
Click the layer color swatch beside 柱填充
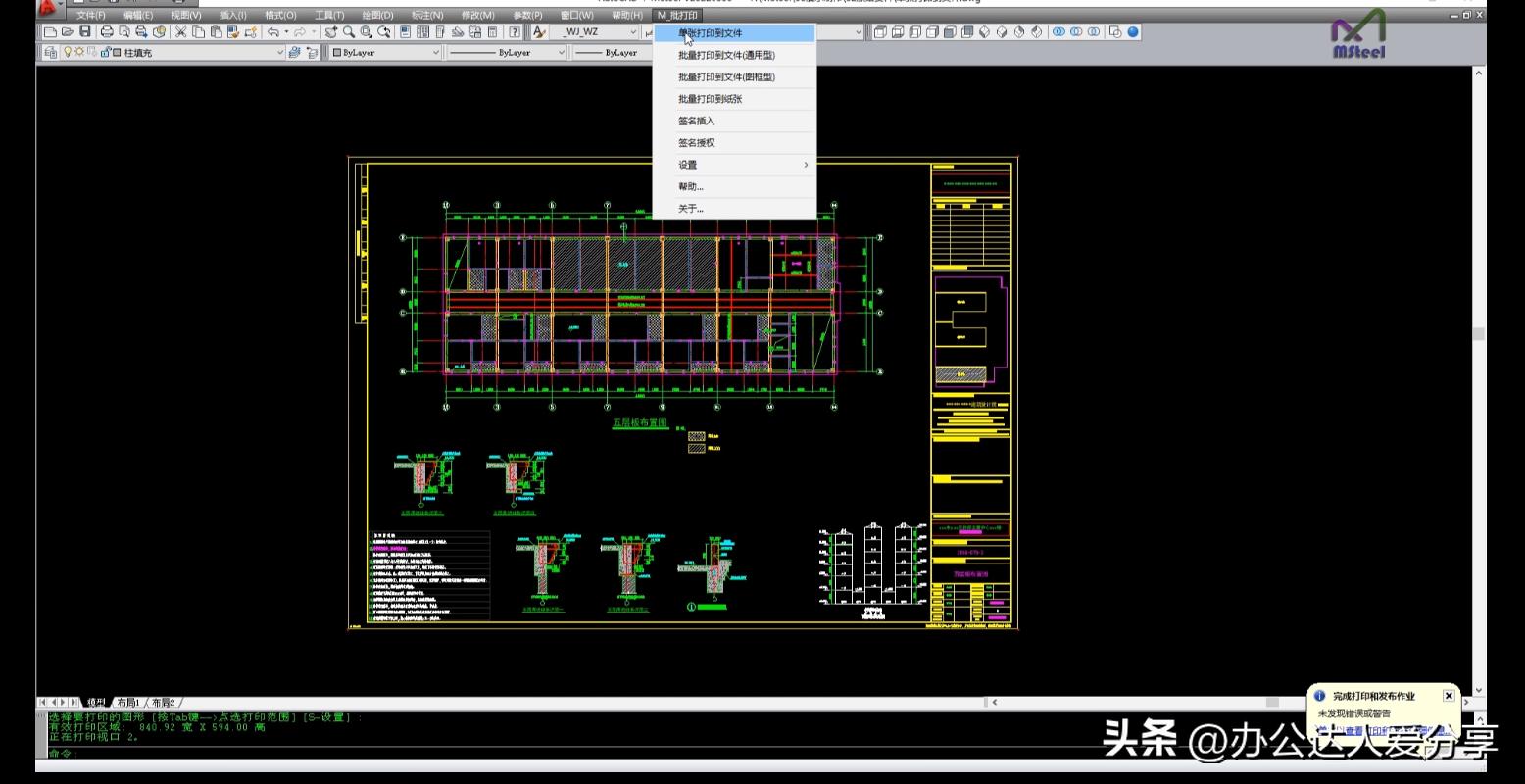[117, 53]
